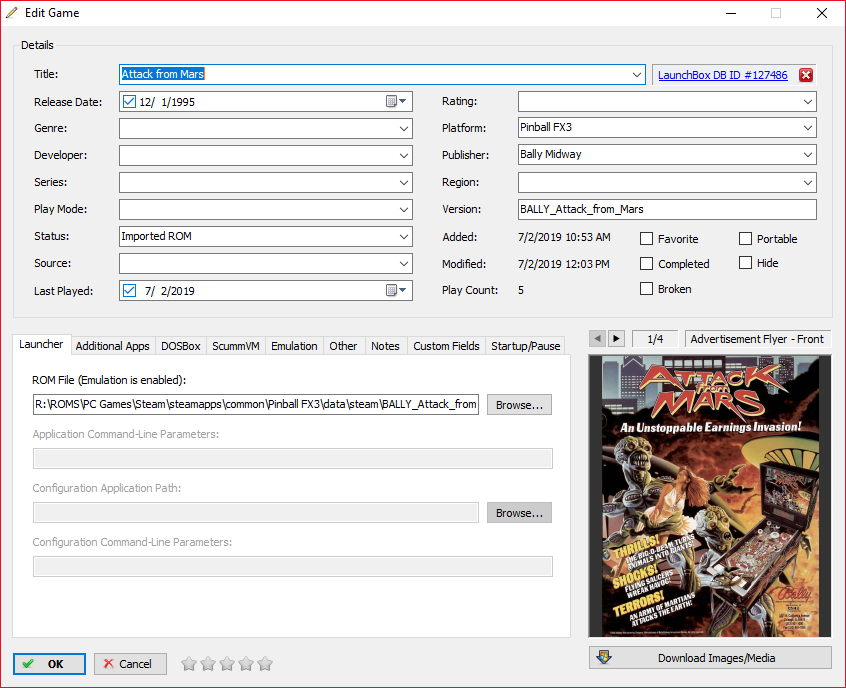Expand the Title dropdown
Viewport: 846px width, 688px height.
pos(637,74)
